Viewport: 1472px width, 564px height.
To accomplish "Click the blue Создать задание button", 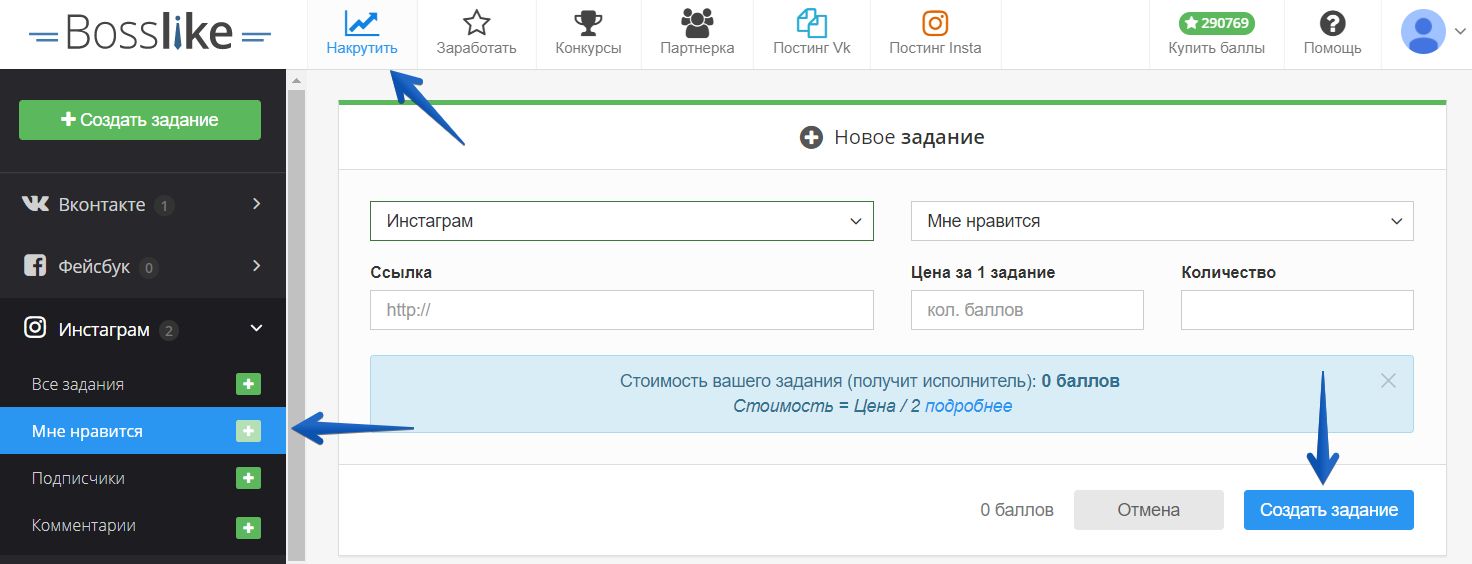I will point(1329,510).
